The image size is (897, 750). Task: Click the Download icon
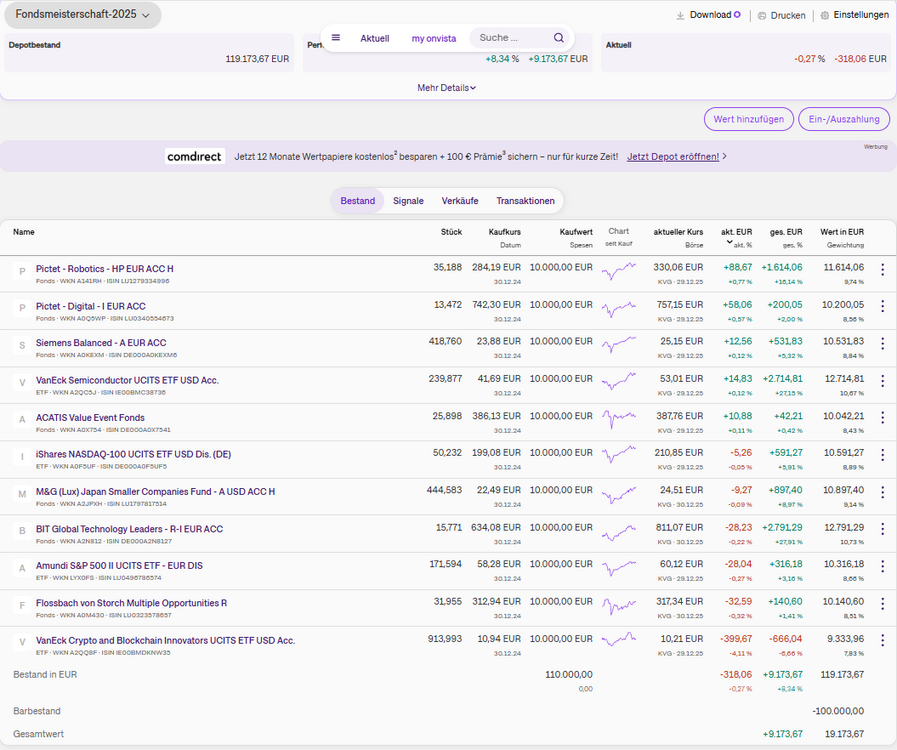681,16
